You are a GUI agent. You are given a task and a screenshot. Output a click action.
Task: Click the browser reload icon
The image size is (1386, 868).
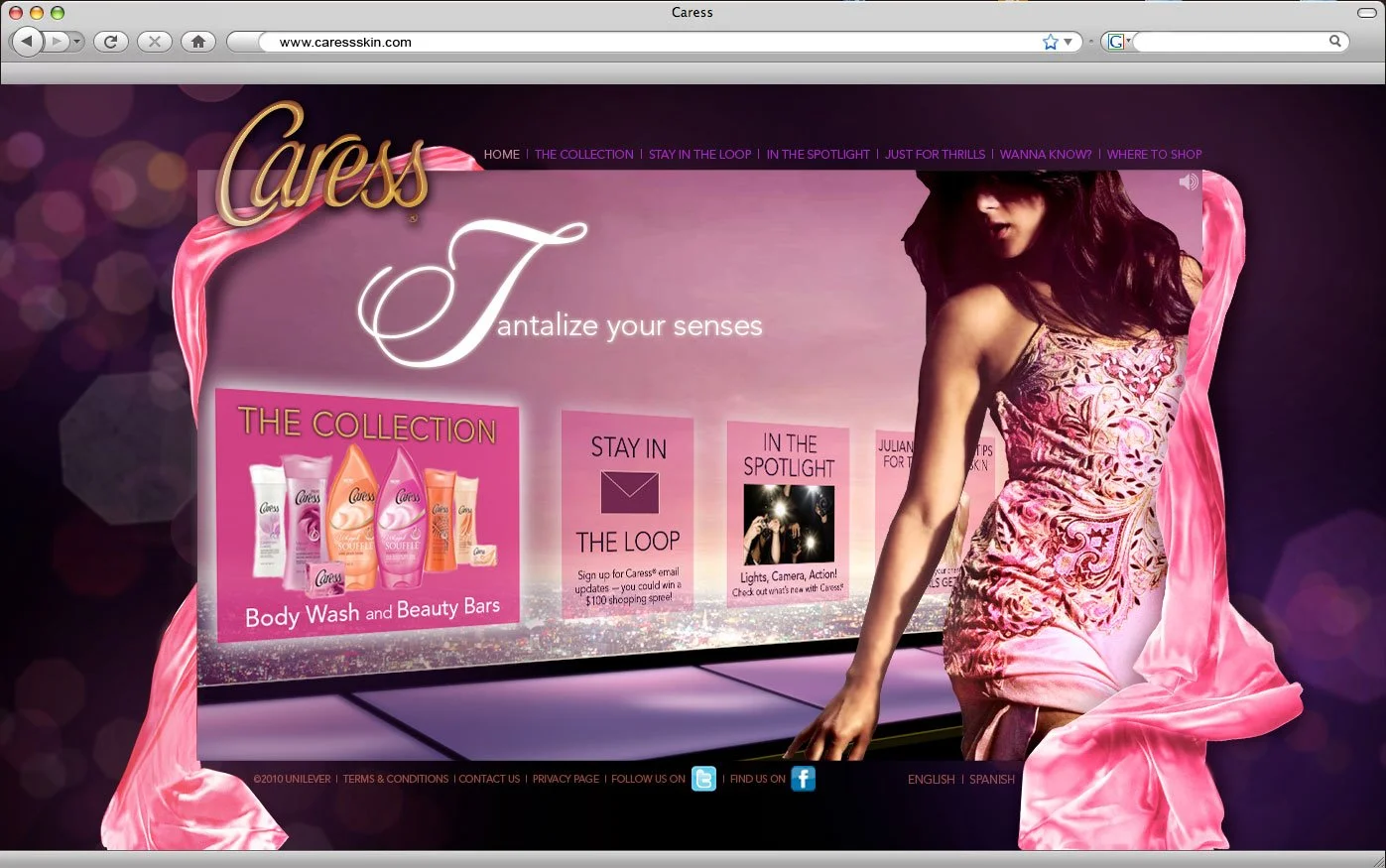click(x=110, y=42)
